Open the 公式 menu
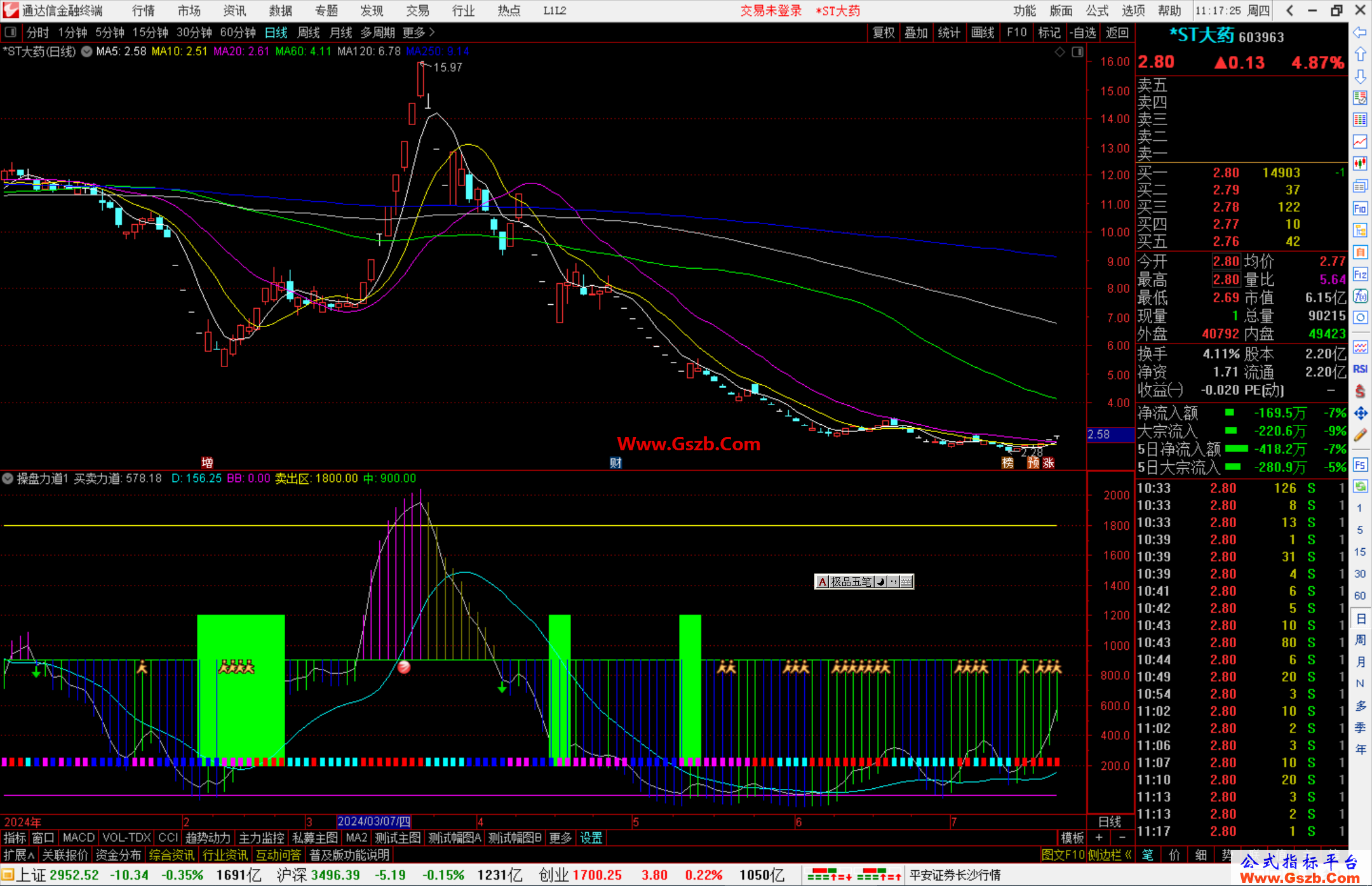 click(x=1097, y=10)
